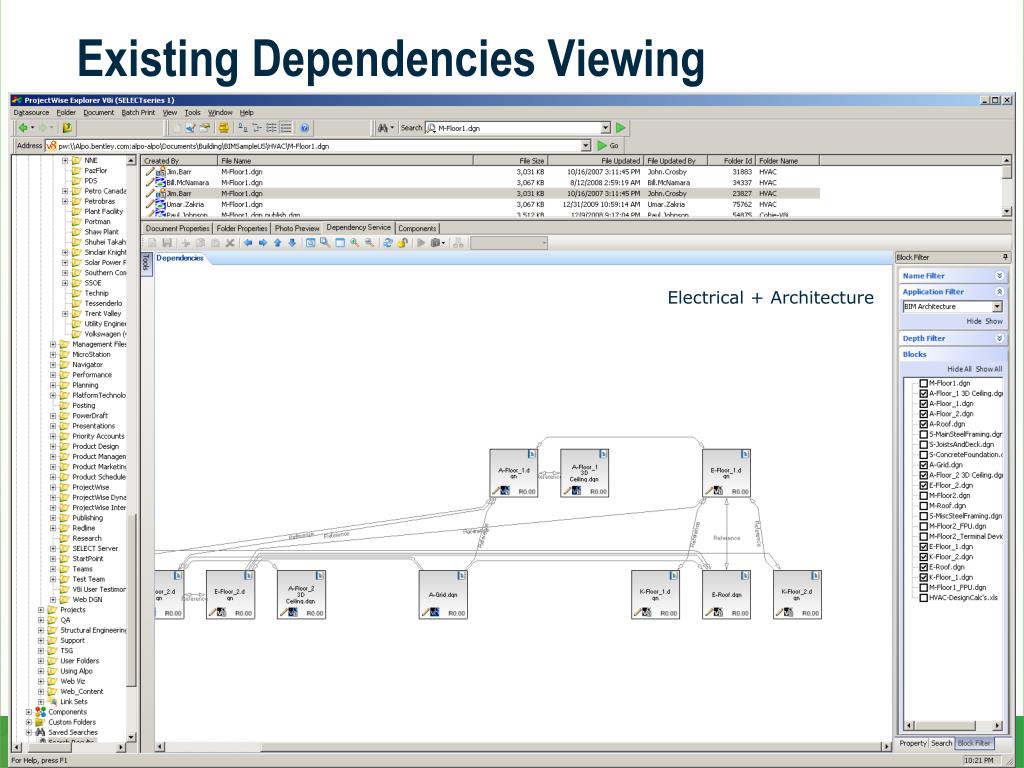Collapse the Application Filter section

pyautogui.click(x=999, y=292)
